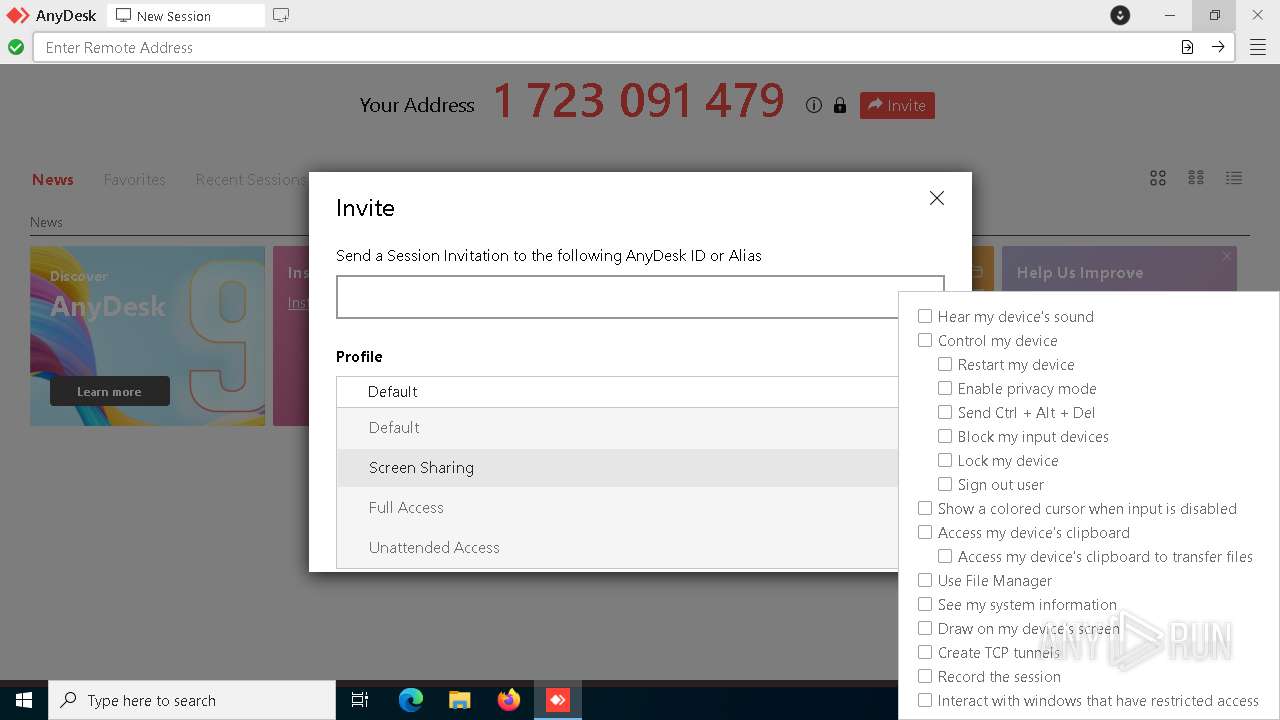Screen dimensions: 1280x720
Task: Open the Profile dropdown showing Default
Action: 617,392
